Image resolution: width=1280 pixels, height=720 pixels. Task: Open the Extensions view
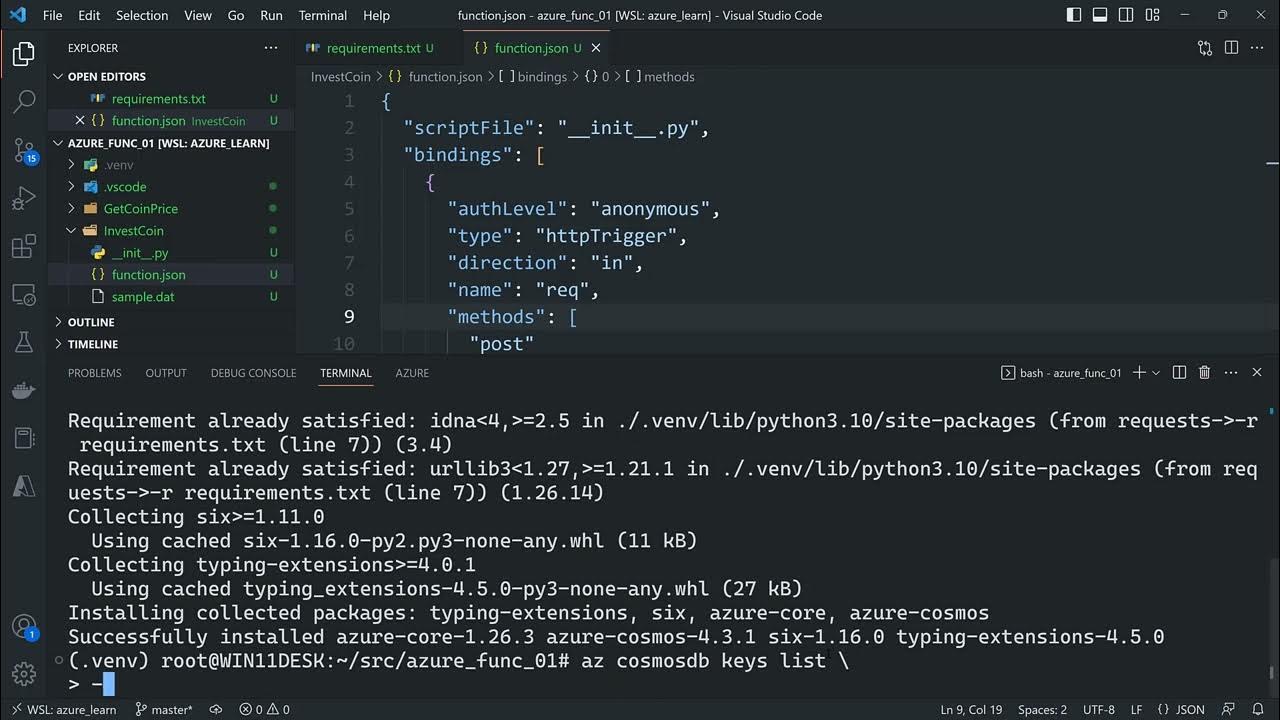pyautogui.click(x=24, y=247)
